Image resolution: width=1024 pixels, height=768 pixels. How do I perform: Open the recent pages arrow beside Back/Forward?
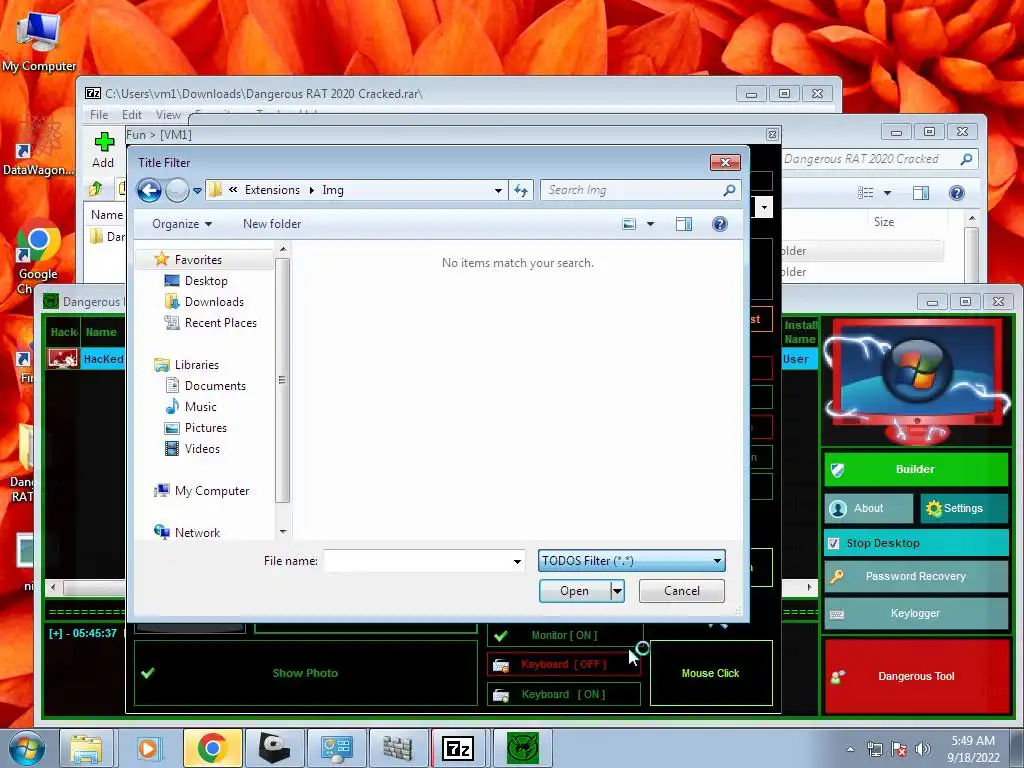click(197, 191)
